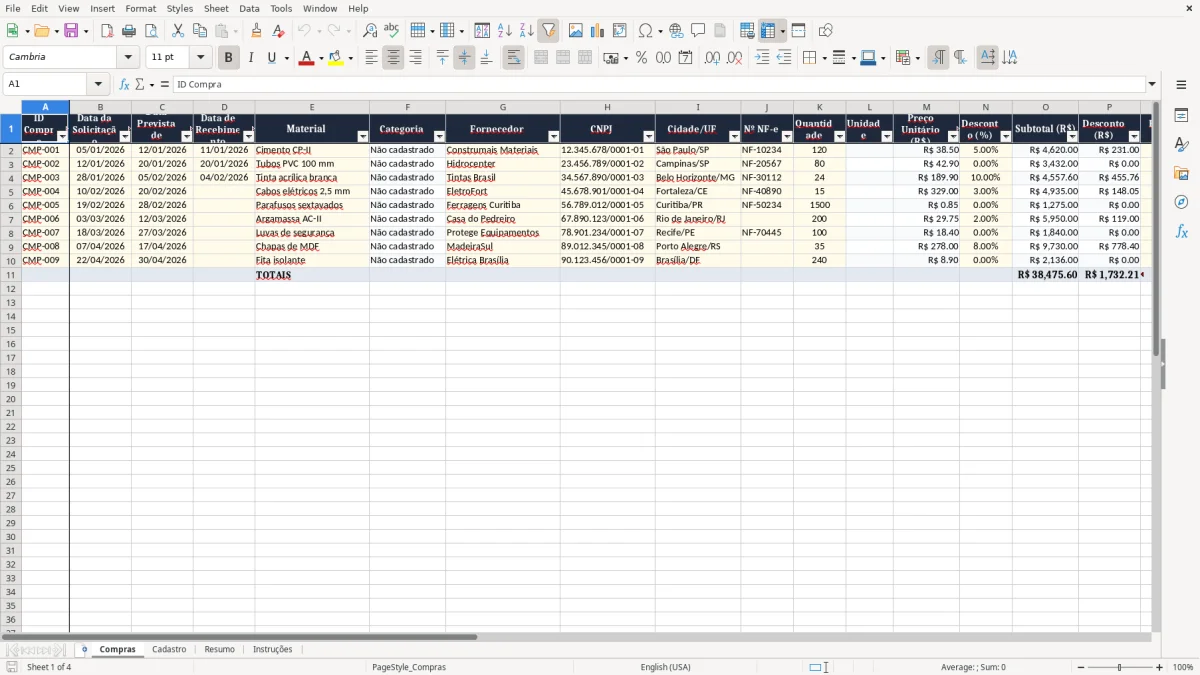The image size is (1200, 675).
Task: Switch to the Resumo sheet tab
Action: [x=220, y=650]
